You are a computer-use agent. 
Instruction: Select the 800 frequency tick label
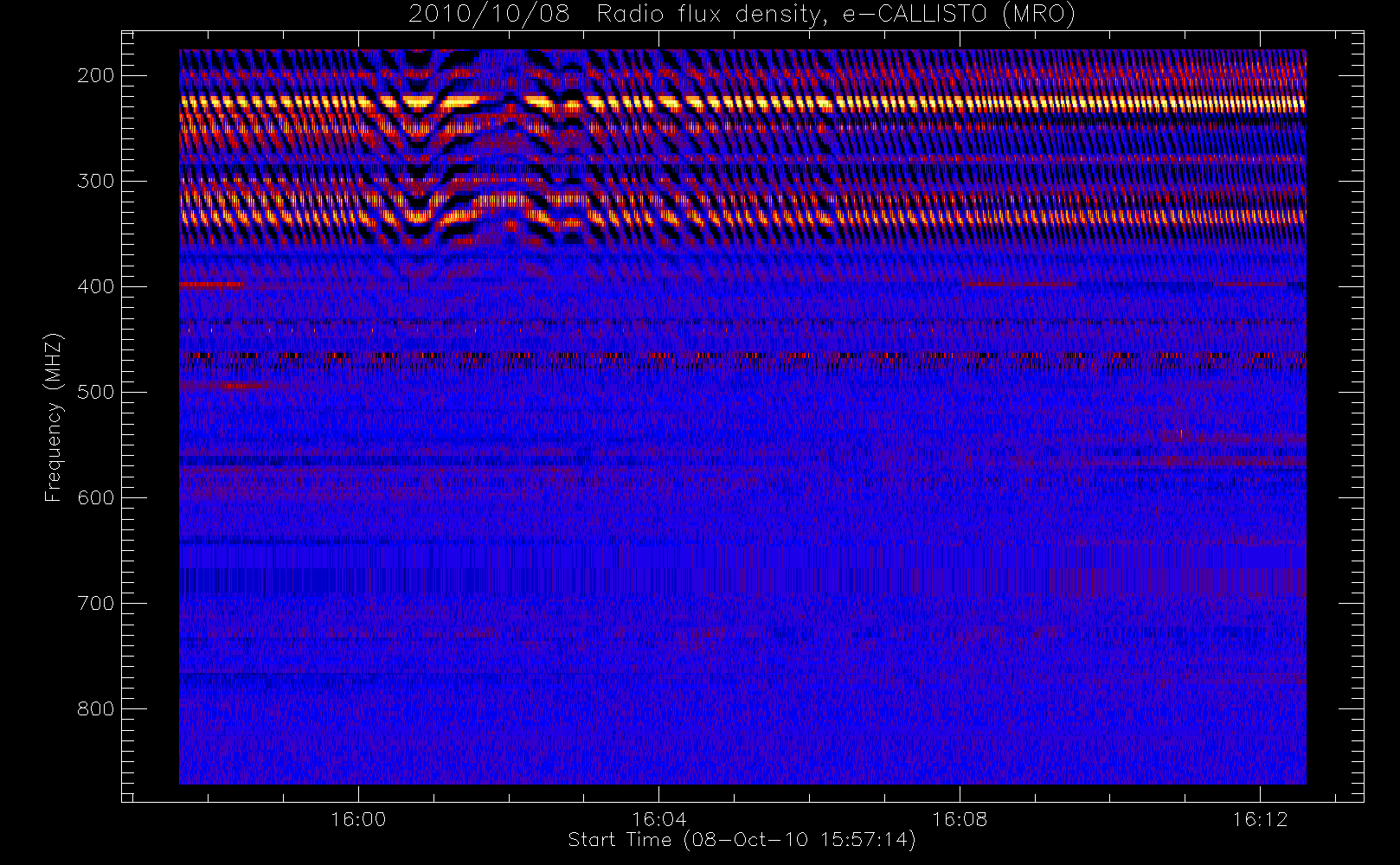pyautogui.click(x=96, y=708)
